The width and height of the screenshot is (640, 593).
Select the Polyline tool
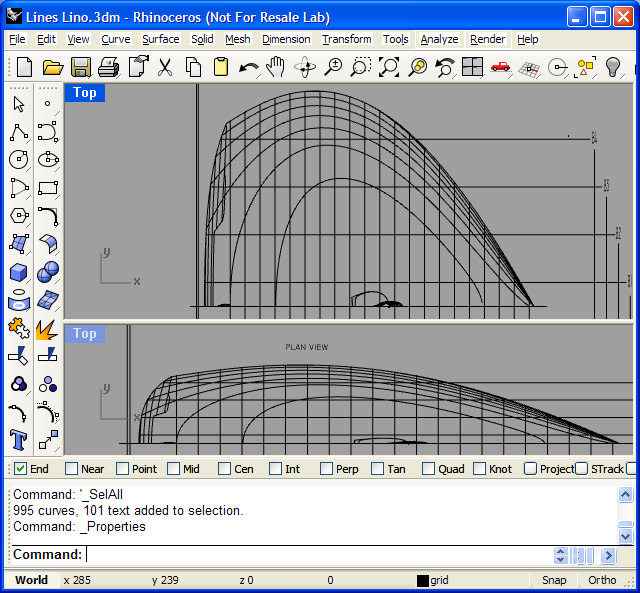[x=19, y=132]
